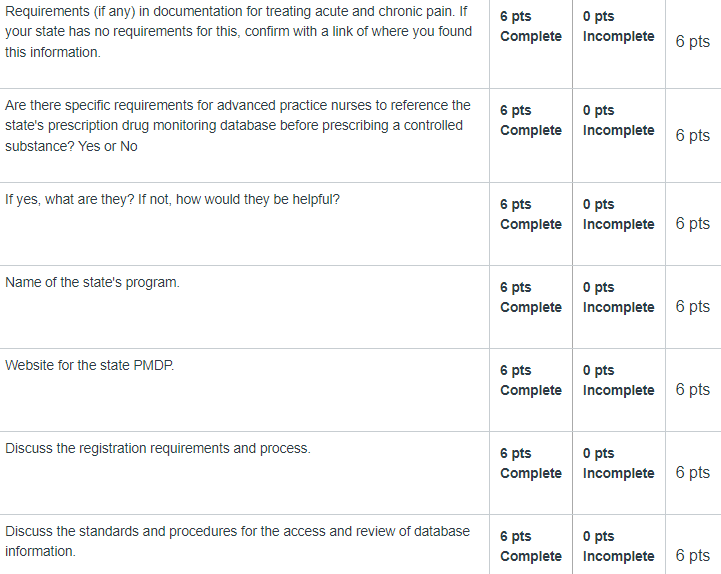Click Complete for database access standards row
This screenshot has width=721, height=574.
531,545
